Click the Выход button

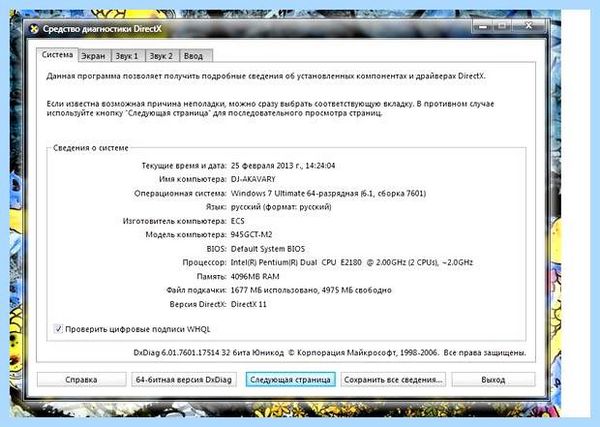[493, 380]
